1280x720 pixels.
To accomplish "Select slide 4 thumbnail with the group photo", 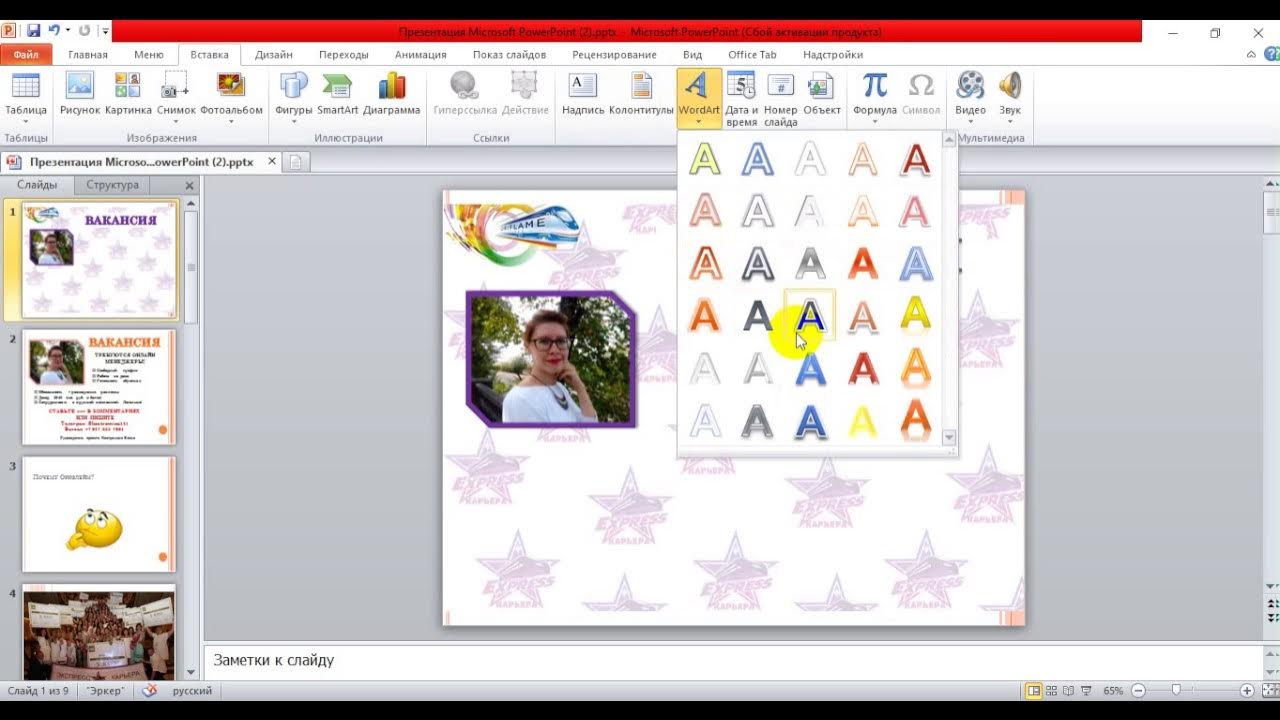I will pos(98,634).
